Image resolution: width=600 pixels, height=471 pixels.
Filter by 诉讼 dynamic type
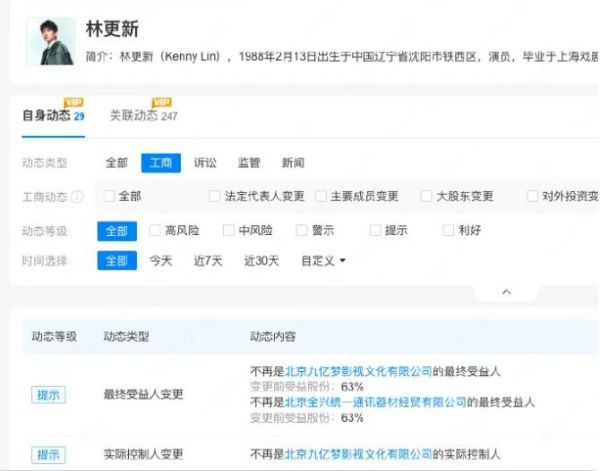pos(205,163)
